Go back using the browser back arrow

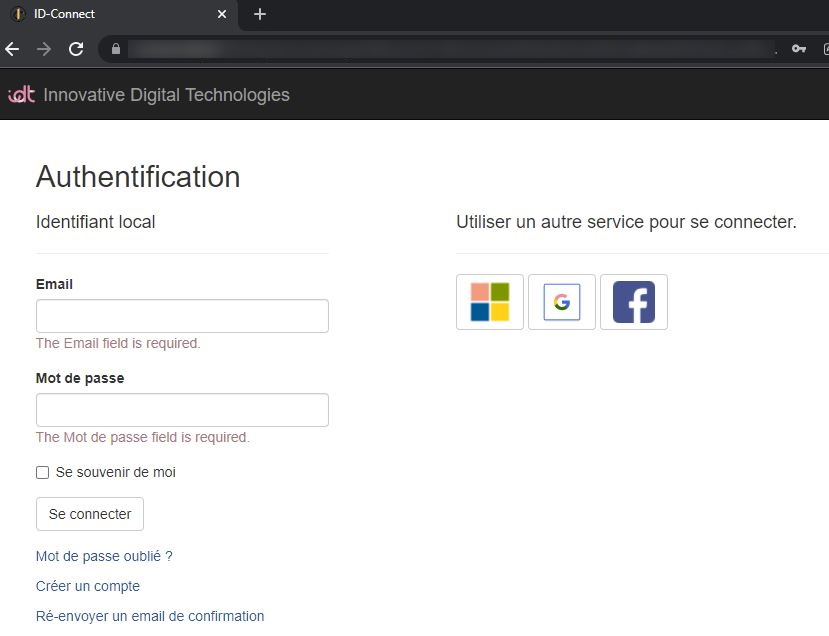[x=13, y=49]
